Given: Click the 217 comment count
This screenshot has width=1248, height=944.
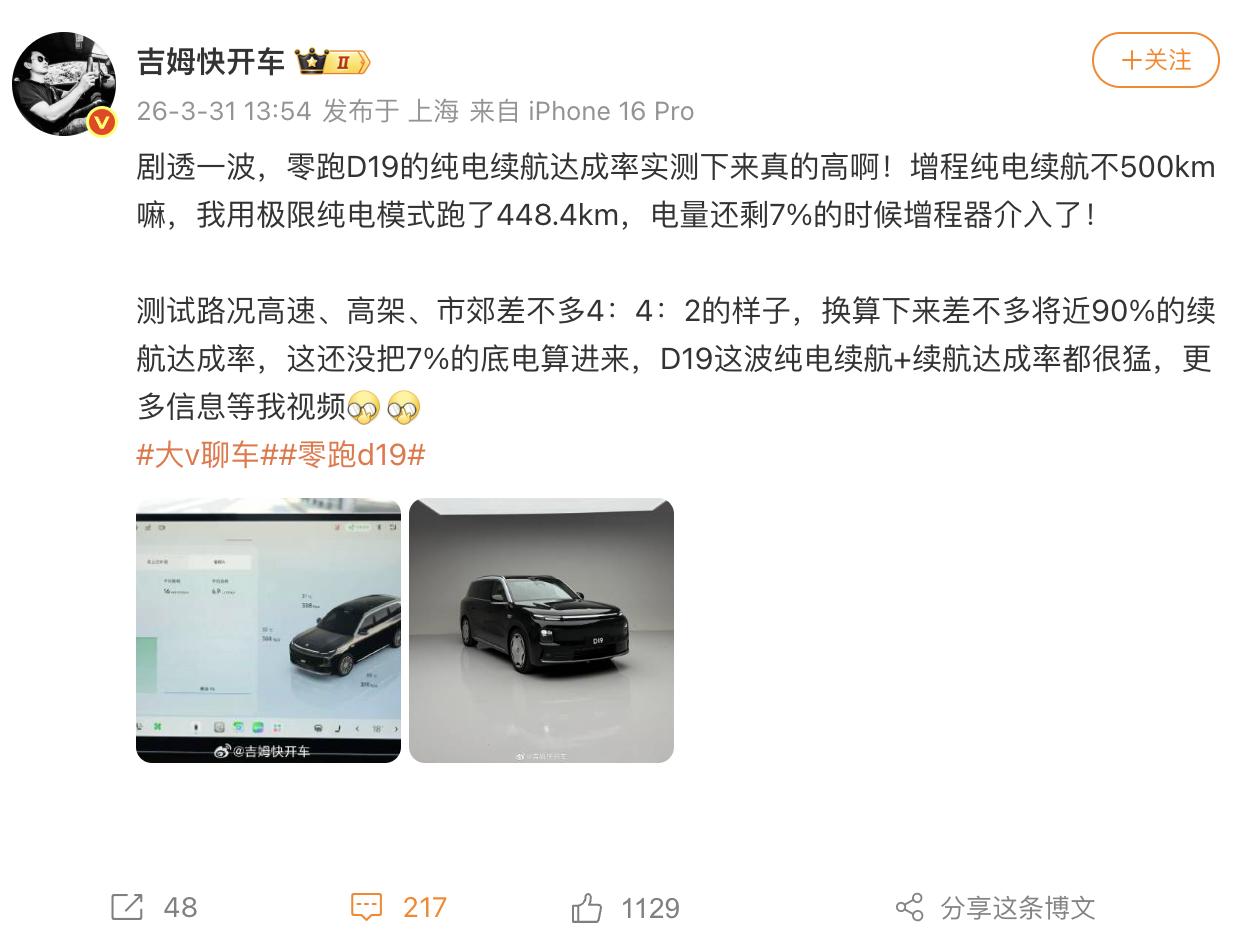Looking at the screenshot, I should point(425,908).
